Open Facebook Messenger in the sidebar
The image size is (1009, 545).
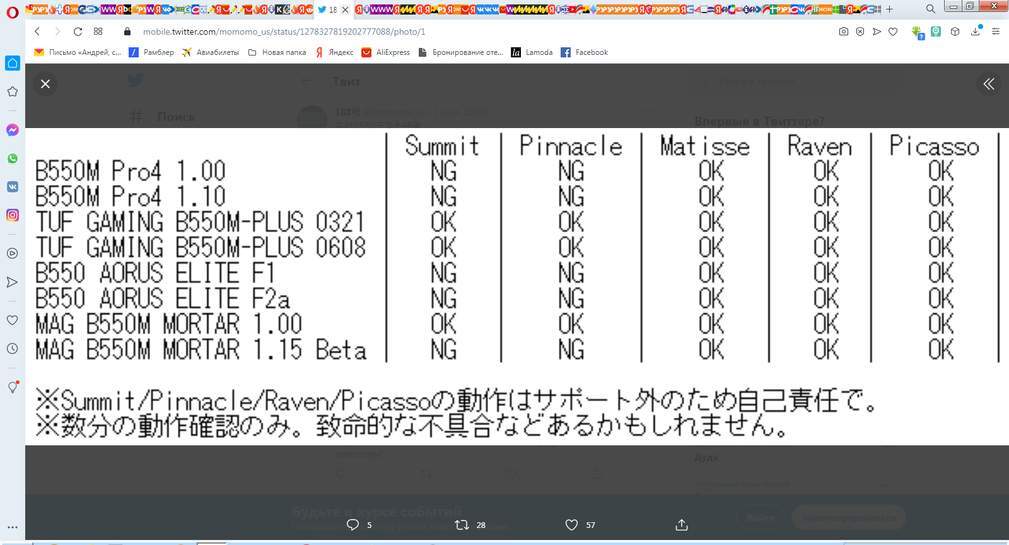pyautogui.click(x=12, y=130)
